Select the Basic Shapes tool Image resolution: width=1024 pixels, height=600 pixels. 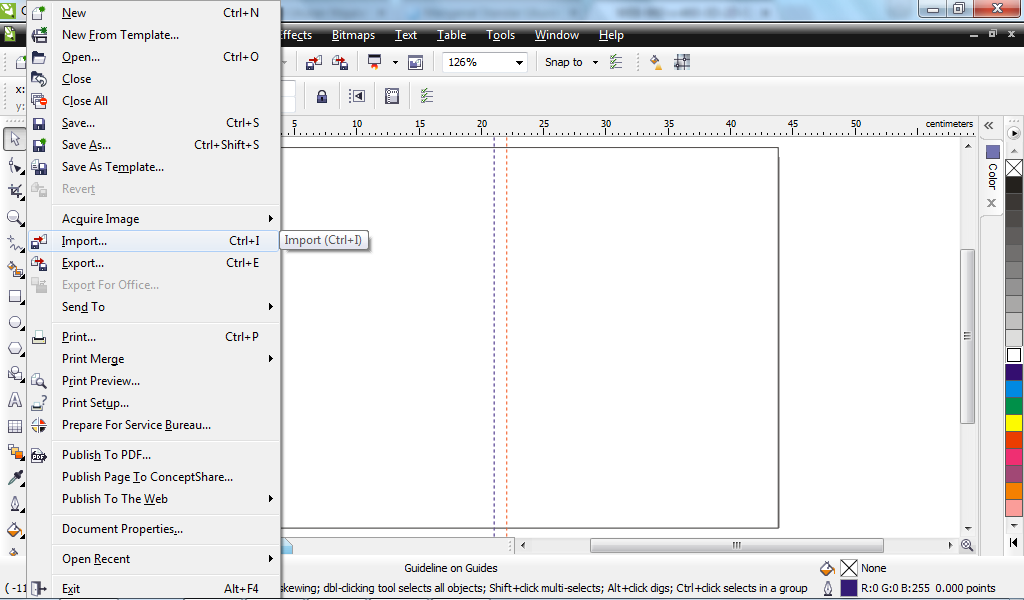click(14, 374)
